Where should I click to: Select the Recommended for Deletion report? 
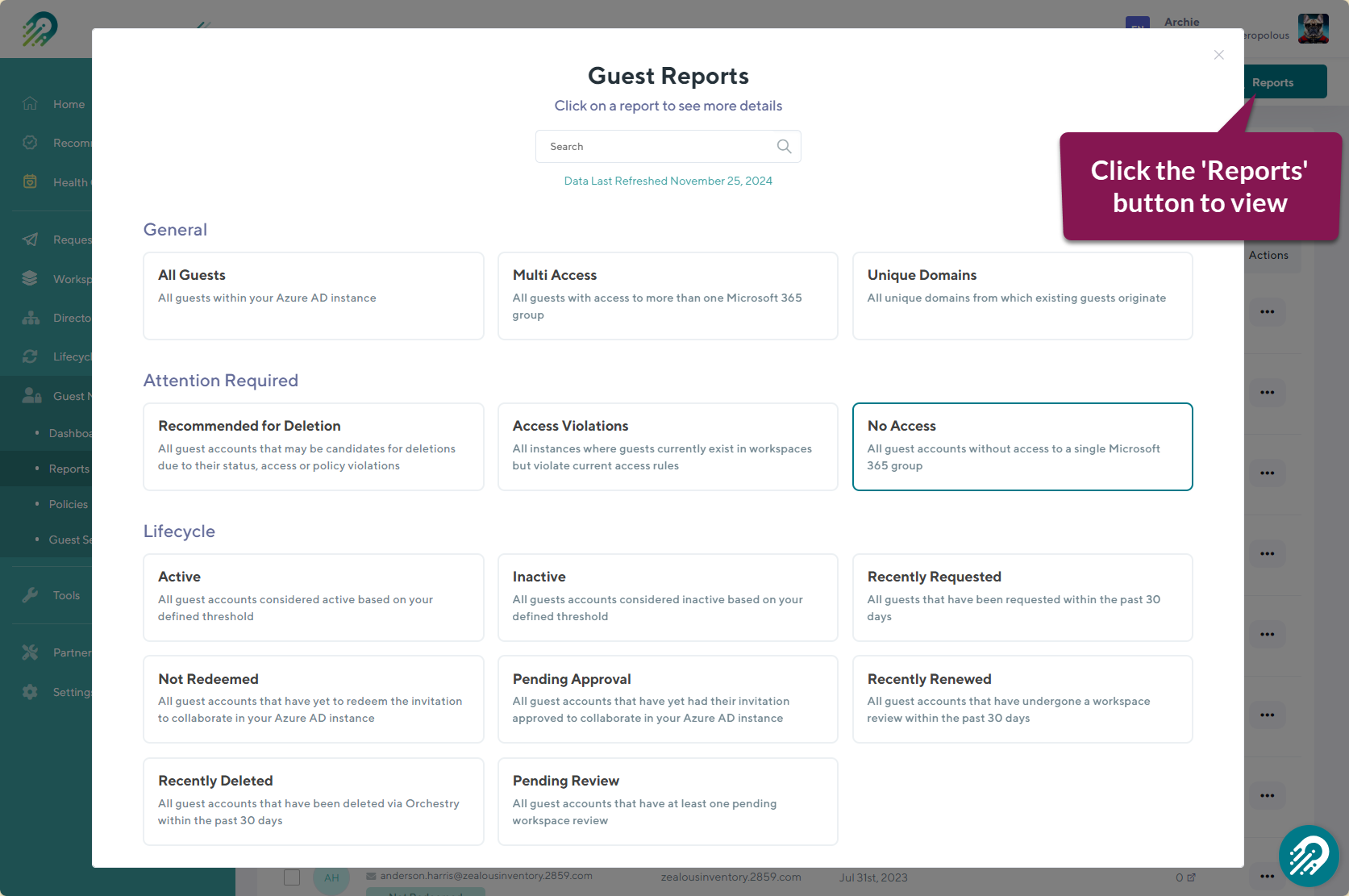[x=313, y=446]
